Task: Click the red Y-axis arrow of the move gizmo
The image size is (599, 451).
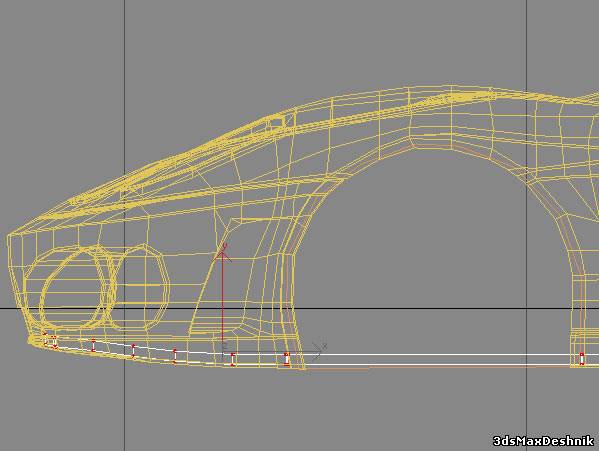Action: pyautogui.click(x=223, y=294)
